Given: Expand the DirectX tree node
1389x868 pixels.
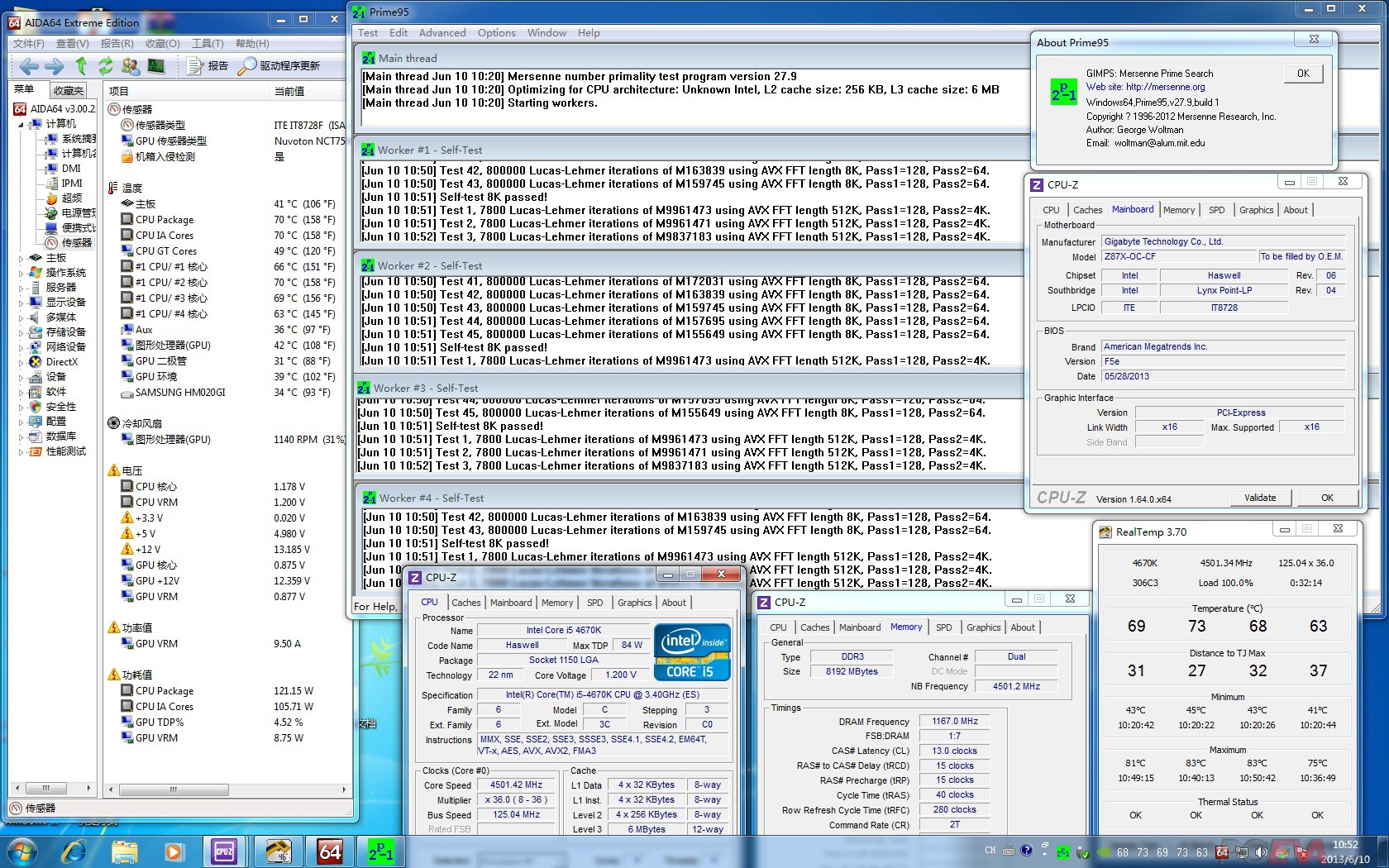Looking at the screenshot, I should (x=21, y=362).
